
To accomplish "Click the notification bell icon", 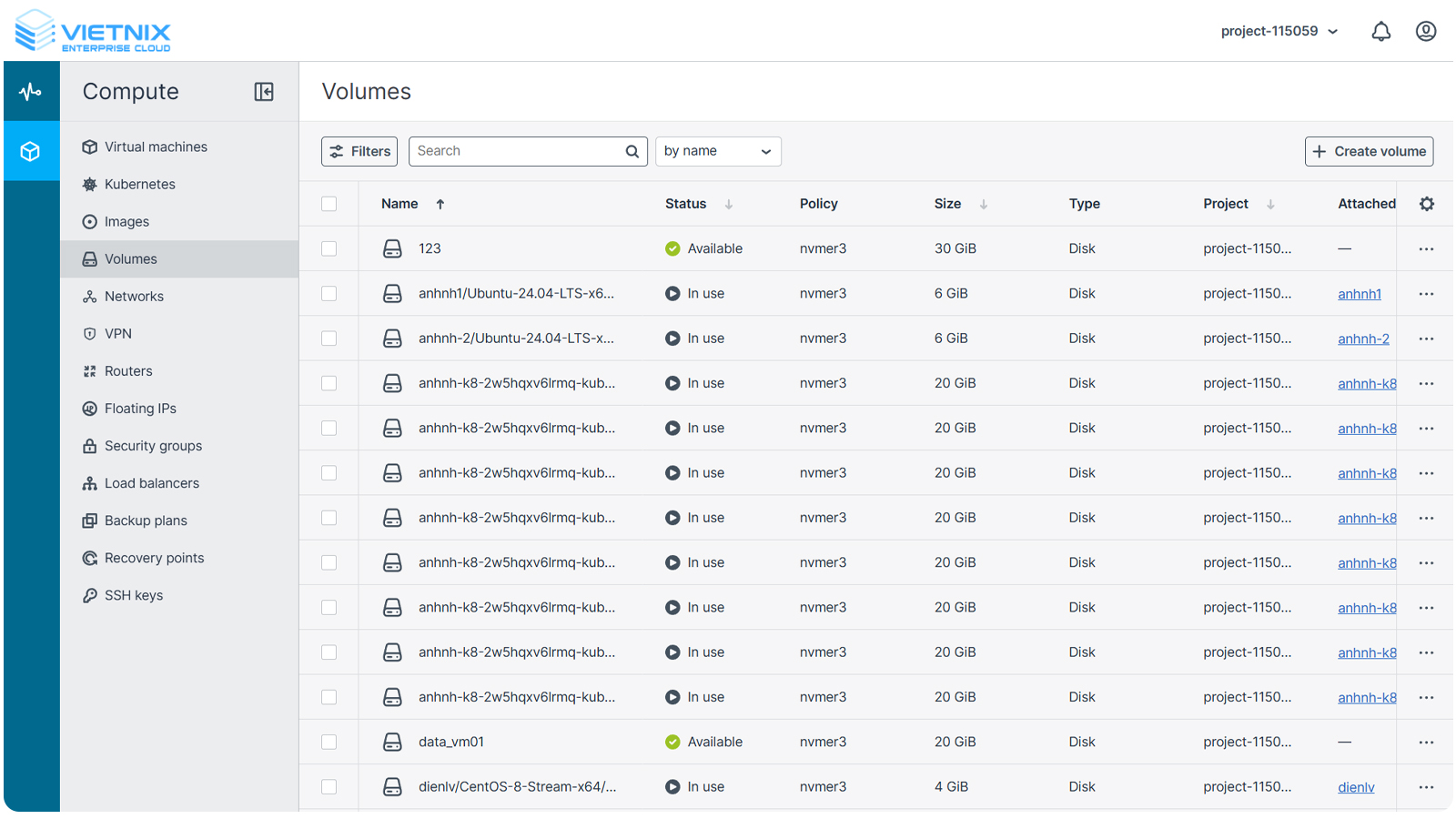I will 1380,30.
